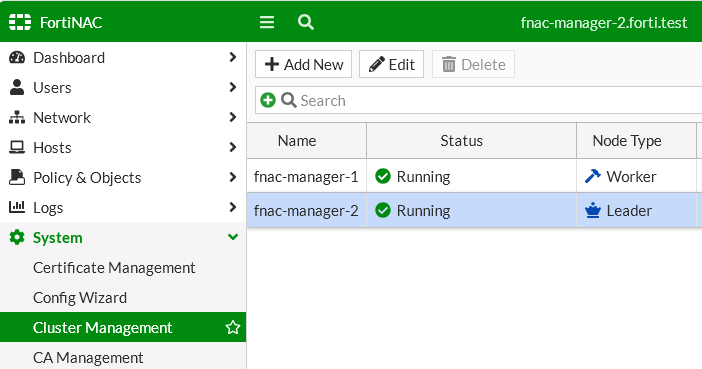The image size is (702, 369).
Task: Sort by the Status column header
Action: point(471,141)
